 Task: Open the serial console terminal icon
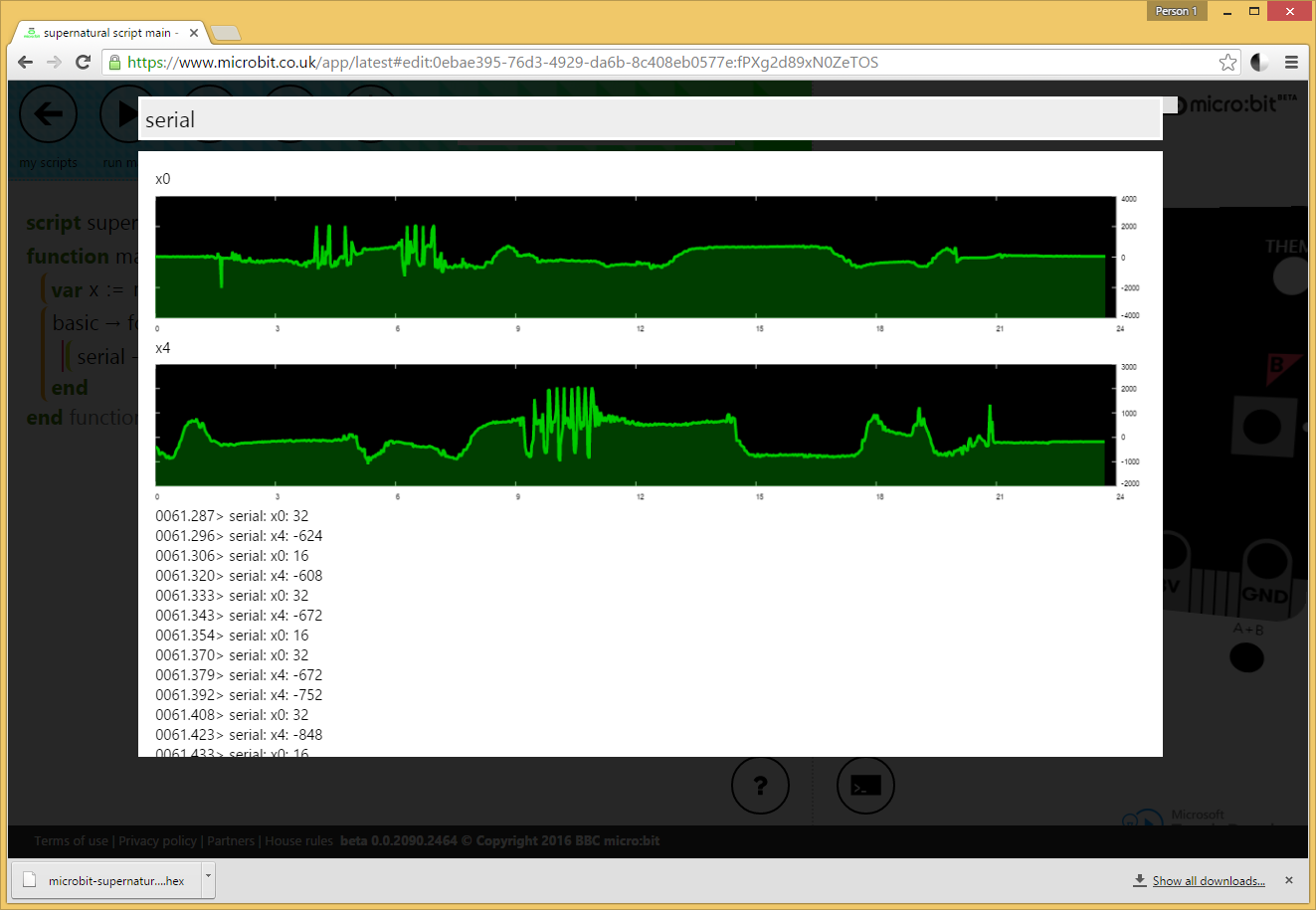point(865,786)
